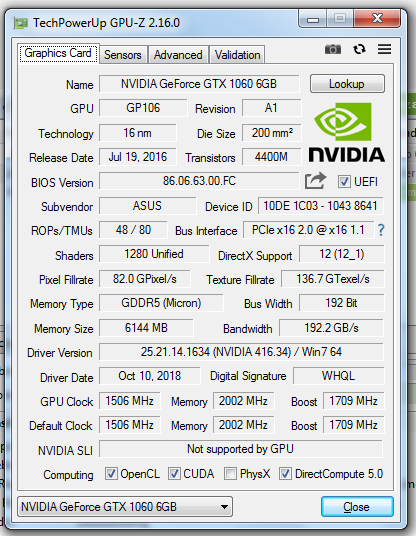Click the Driver Date field Oct 10, 2018
This screenshot has width=416, height=536.
(x=150, y=376)
